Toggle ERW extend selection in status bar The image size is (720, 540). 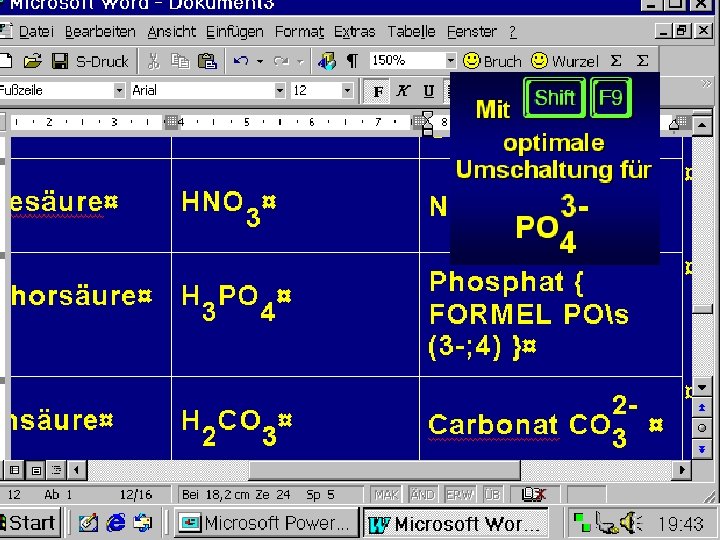click(460, 495)
